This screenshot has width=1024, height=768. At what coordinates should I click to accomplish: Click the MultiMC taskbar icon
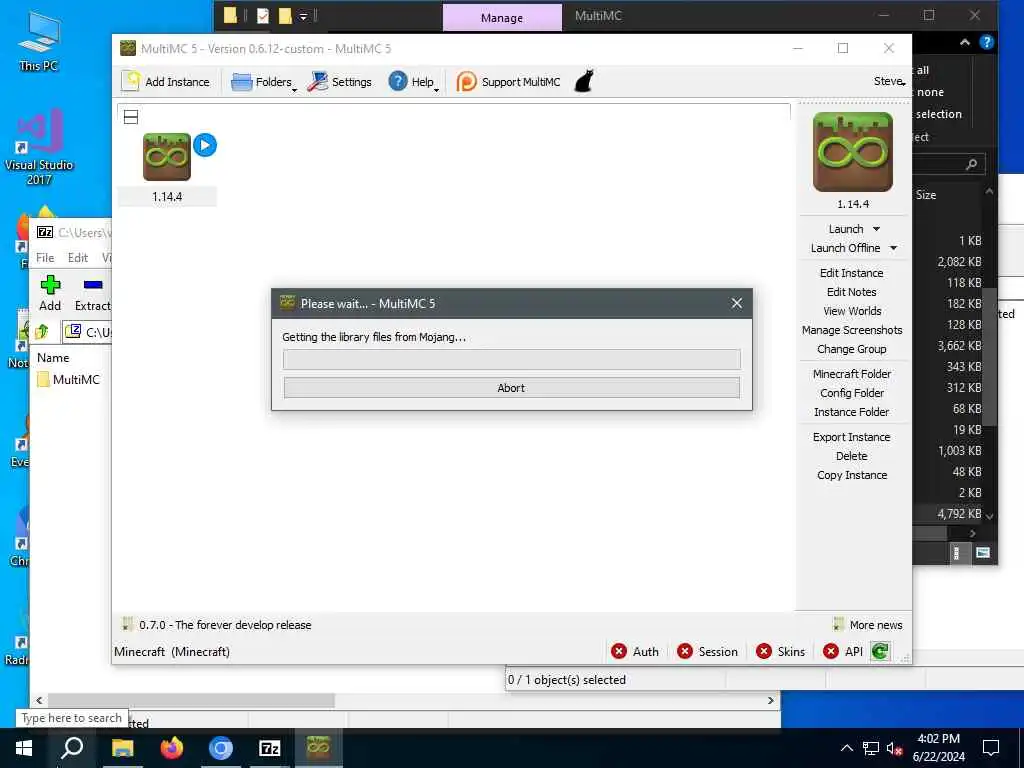click(319, 748)
